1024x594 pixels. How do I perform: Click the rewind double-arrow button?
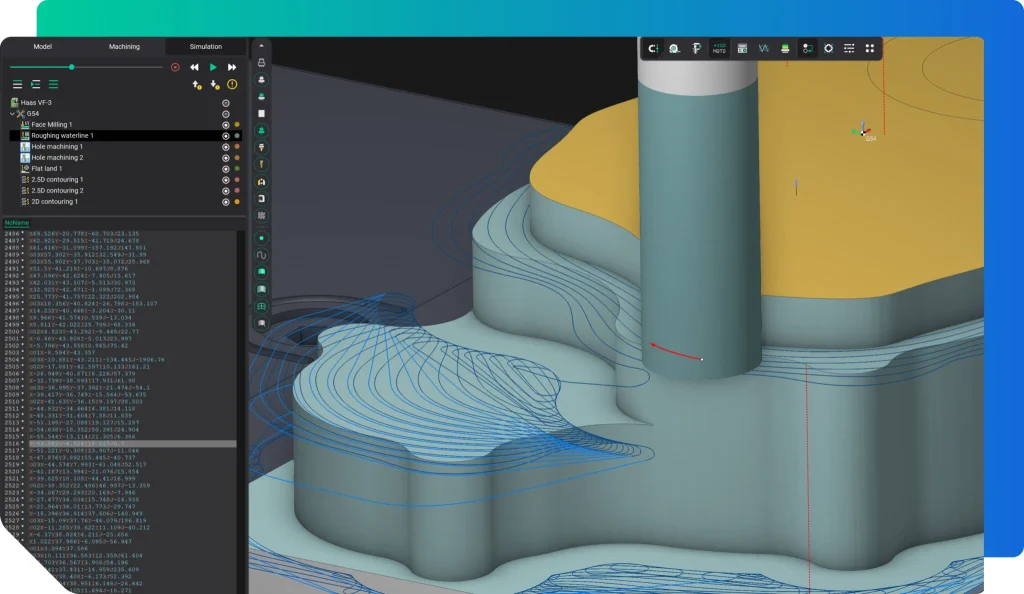[x=195, y=67]
